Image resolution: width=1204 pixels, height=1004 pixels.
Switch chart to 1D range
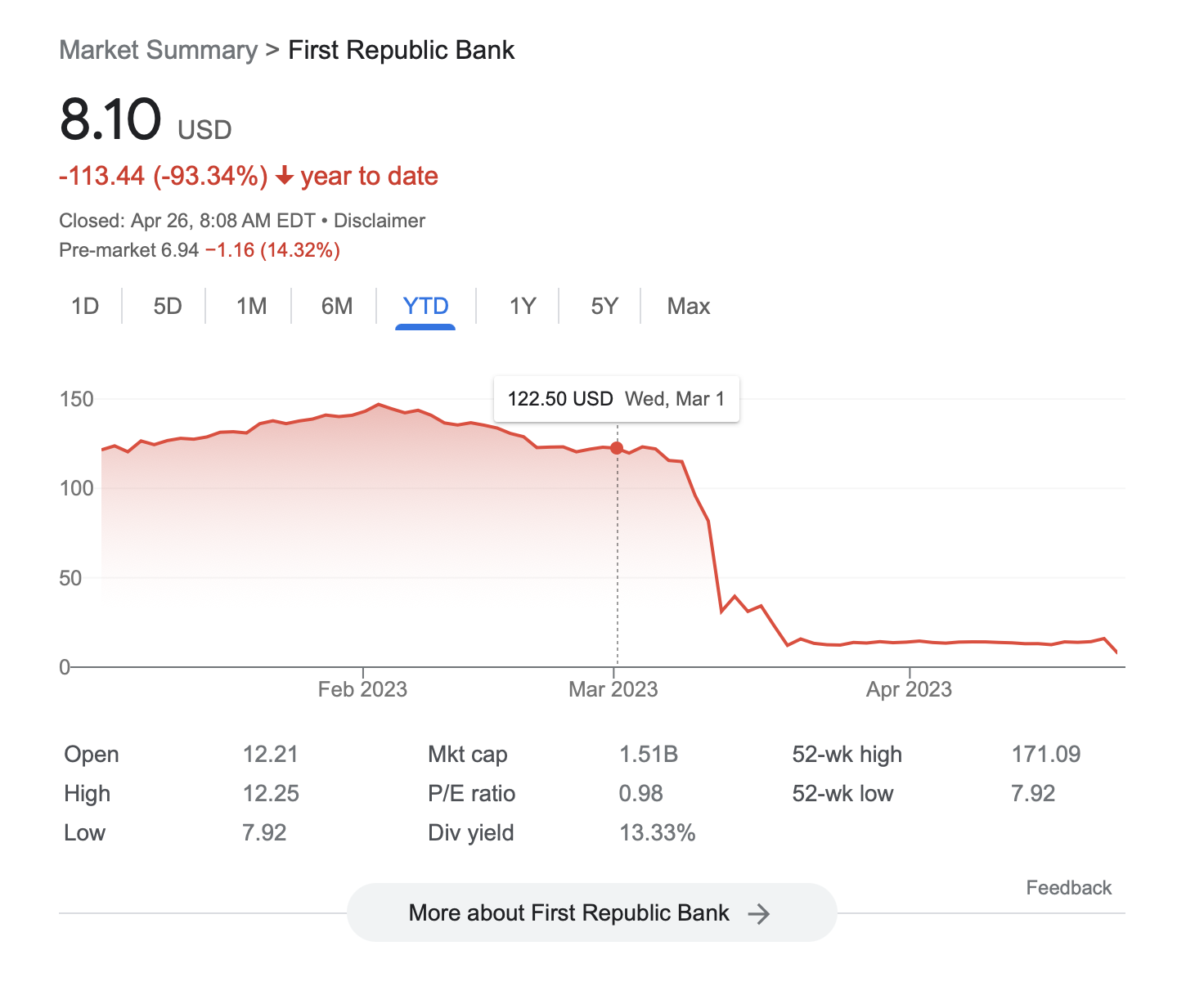coord(85,307)
